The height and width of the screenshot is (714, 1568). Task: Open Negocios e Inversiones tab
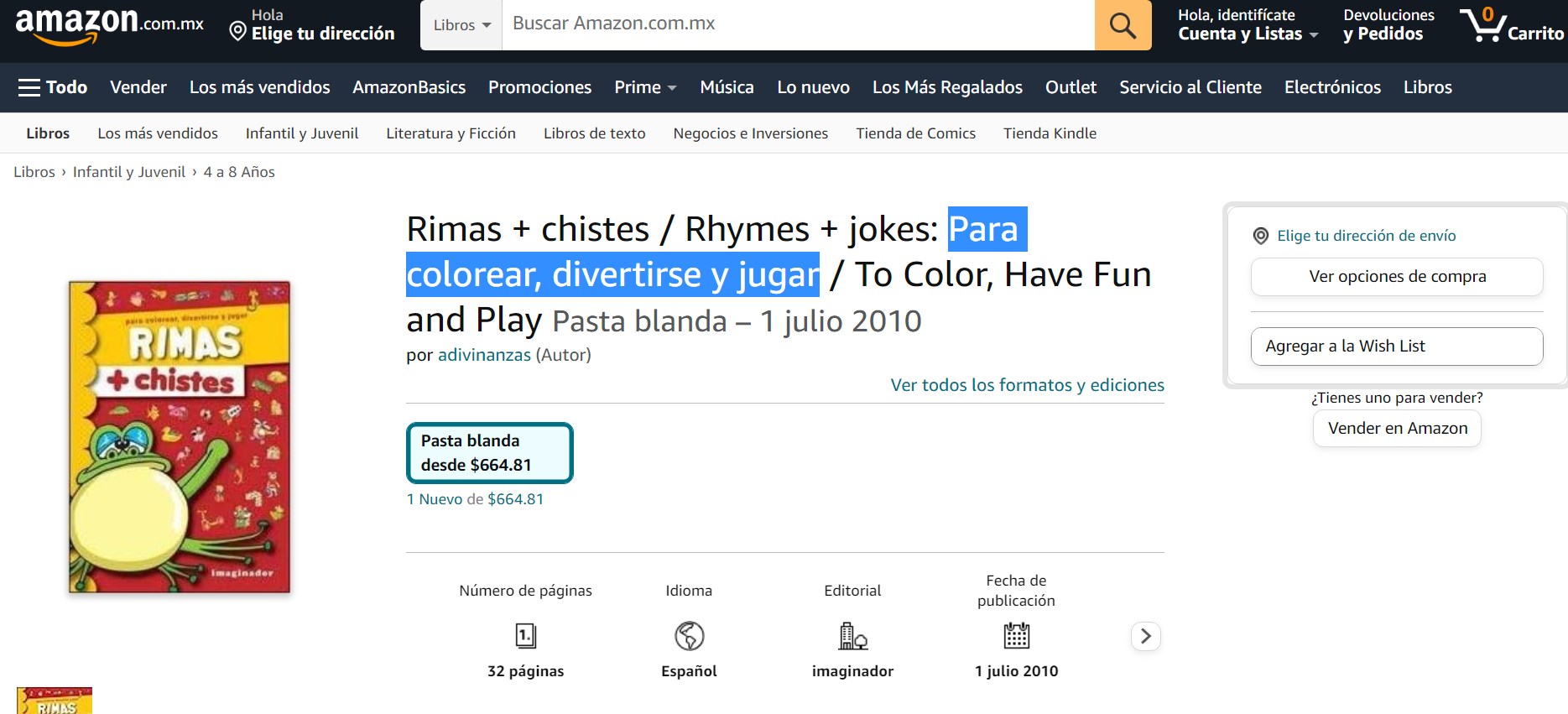coord(751,133)
